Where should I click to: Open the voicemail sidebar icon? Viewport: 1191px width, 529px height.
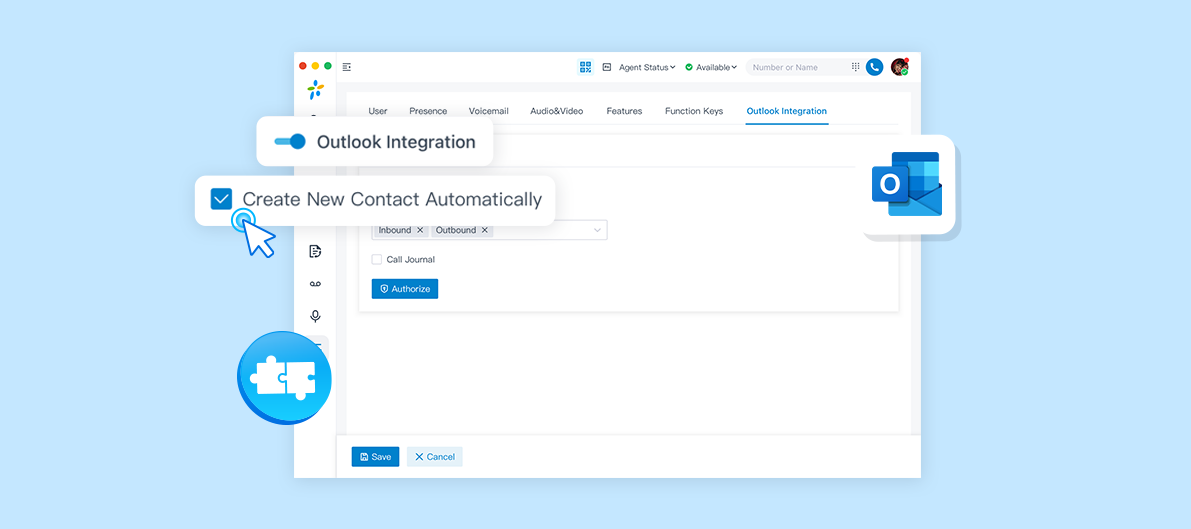[315, 284]
